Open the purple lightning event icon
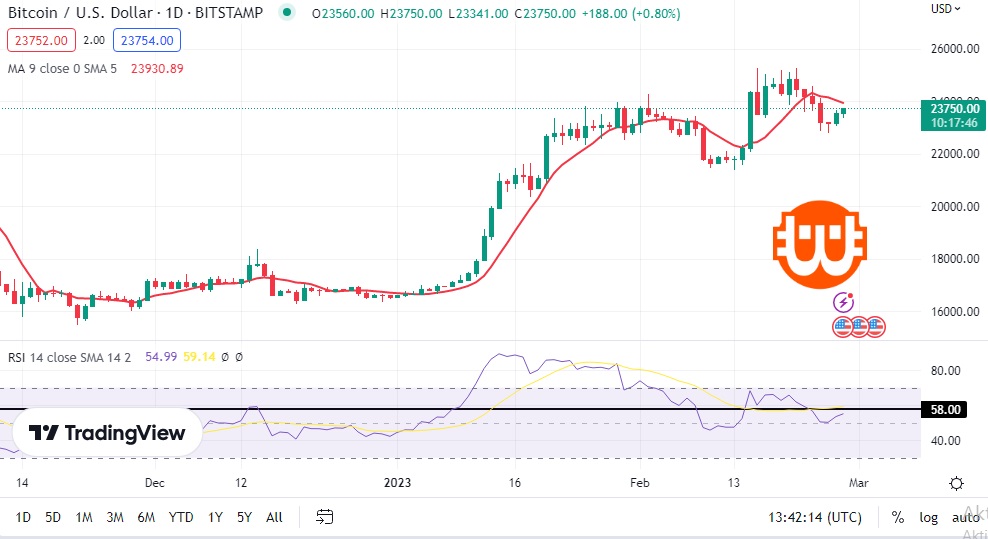This screenshot has width=988, height=539. click(x=844, y=303)
